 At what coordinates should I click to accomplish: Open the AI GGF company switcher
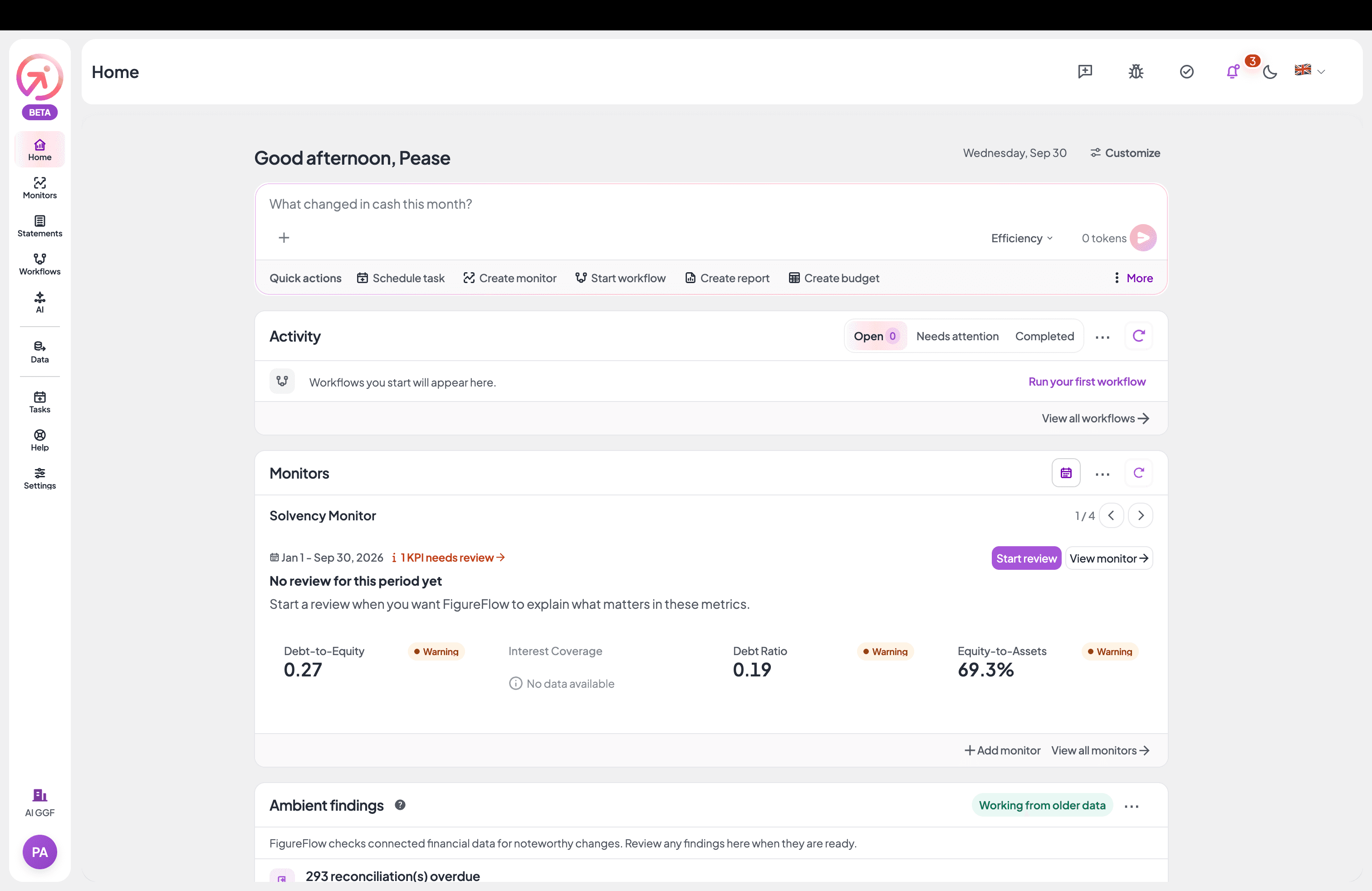(40, 803)
